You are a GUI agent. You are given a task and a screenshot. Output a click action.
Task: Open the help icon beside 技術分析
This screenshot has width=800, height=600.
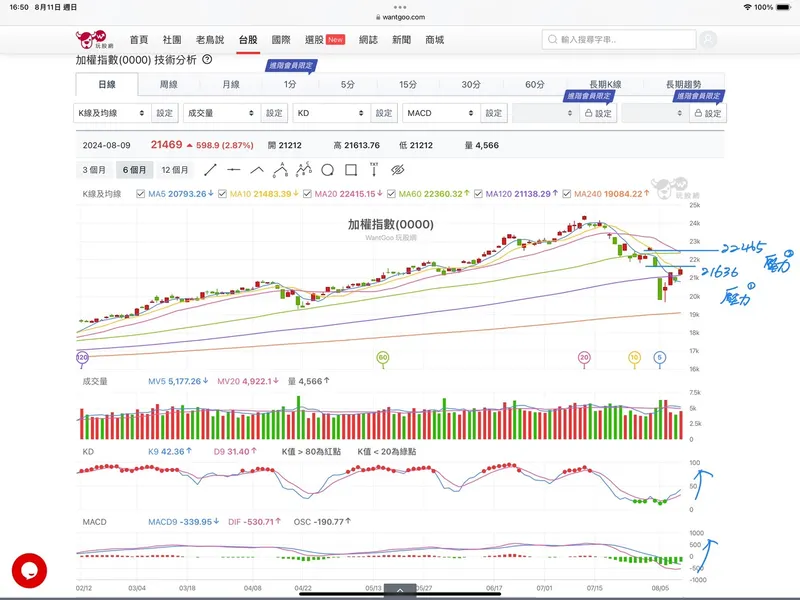[x=207, y=60]
